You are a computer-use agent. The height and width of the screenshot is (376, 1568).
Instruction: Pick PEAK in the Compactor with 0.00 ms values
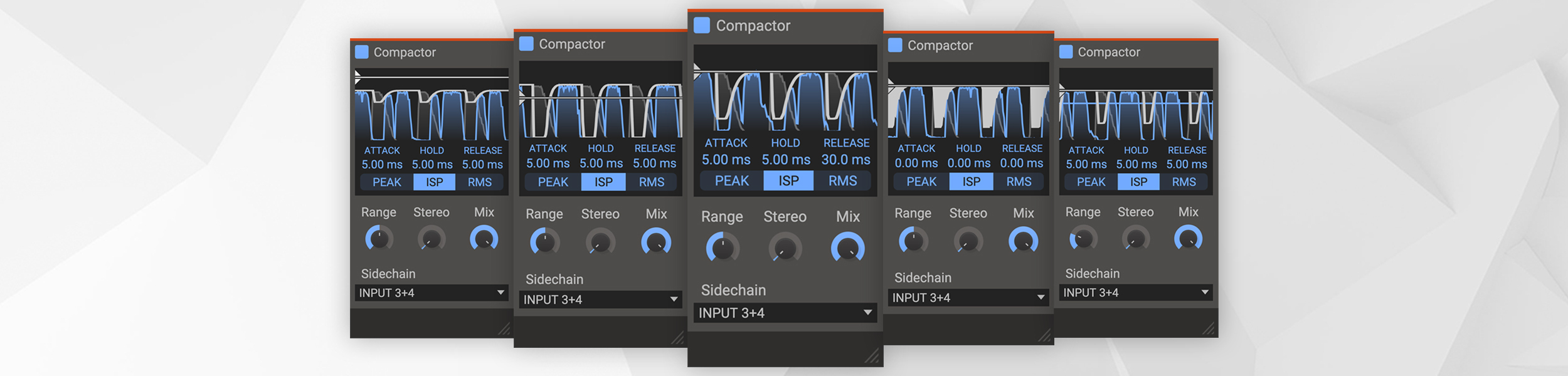click(921, 182)
